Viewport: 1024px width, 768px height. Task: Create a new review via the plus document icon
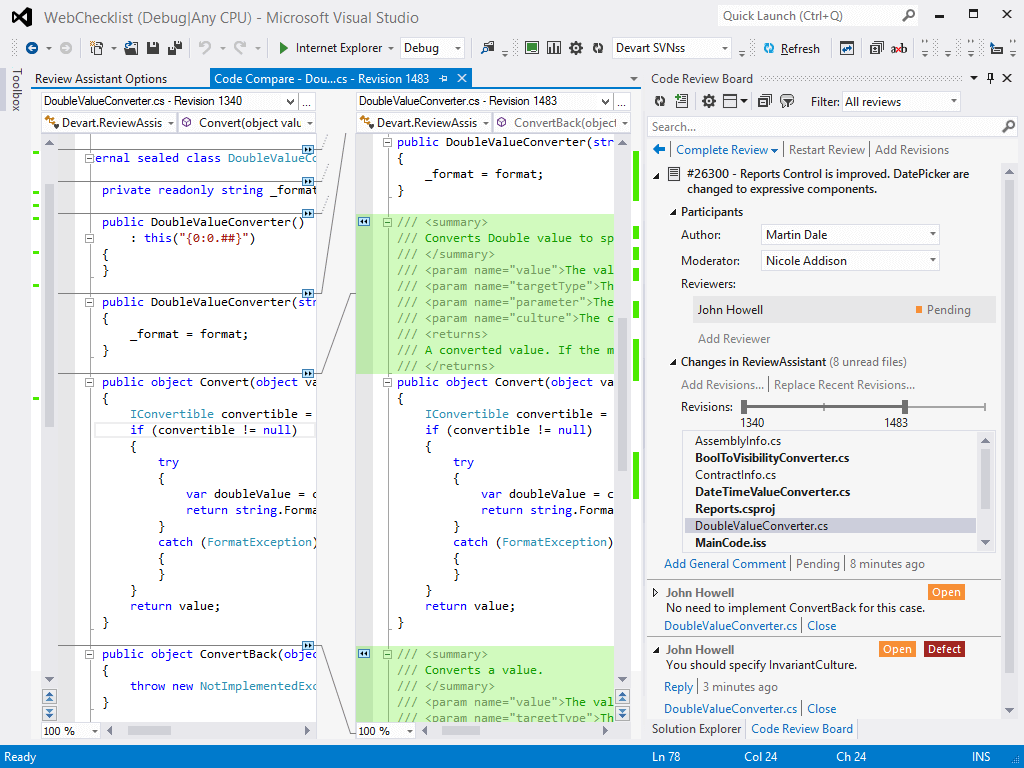682,101
